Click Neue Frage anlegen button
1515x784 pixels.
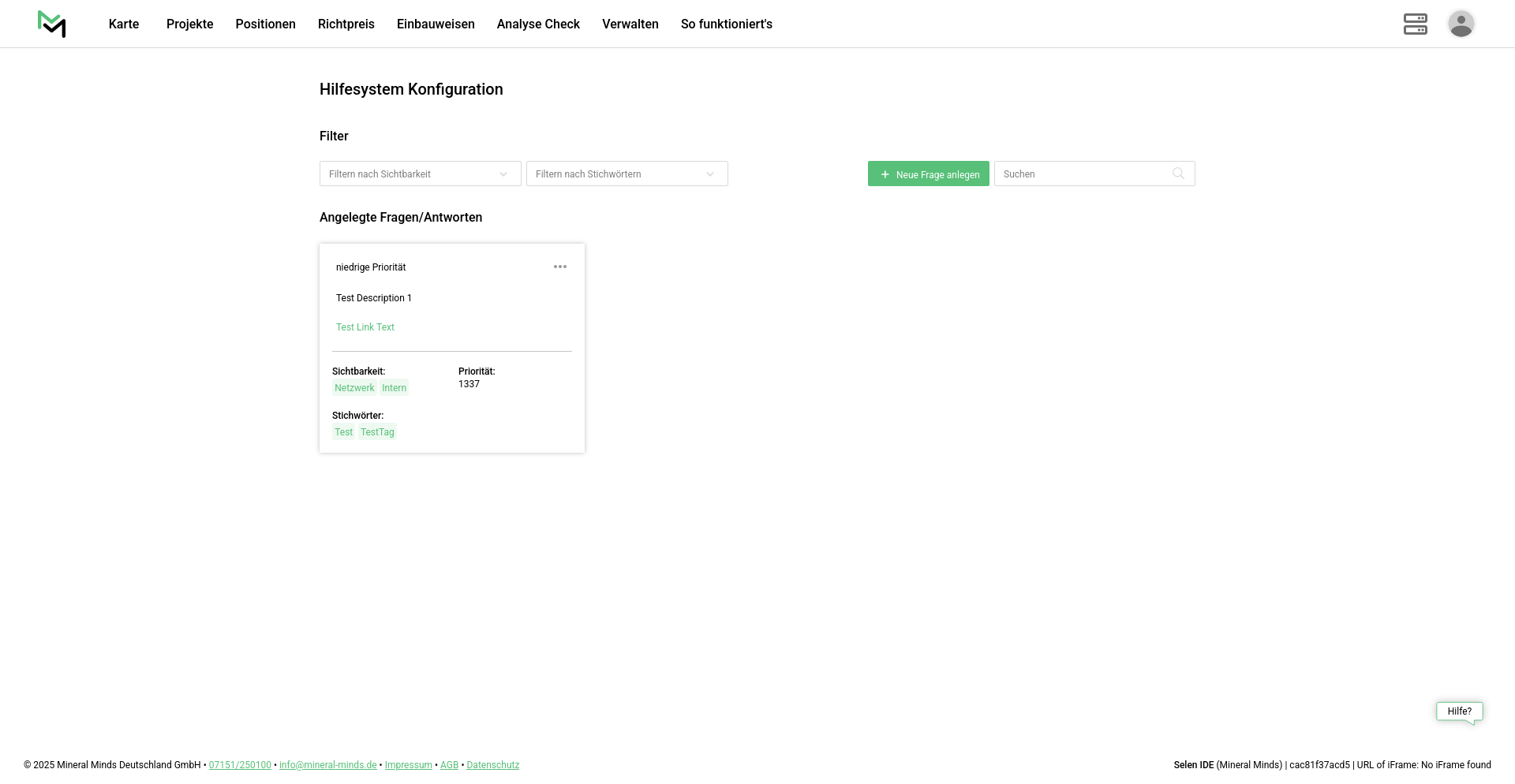point(928,174)
